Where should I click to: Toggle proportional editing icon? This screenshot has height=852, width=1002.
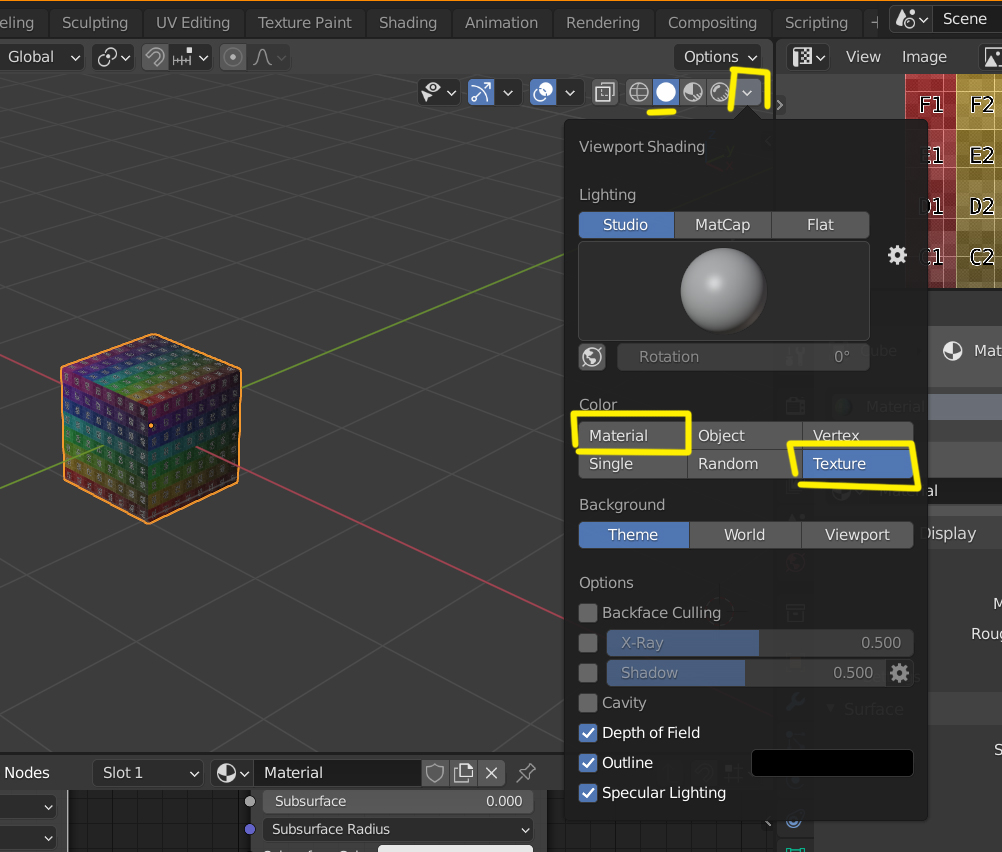pos(233,58)
